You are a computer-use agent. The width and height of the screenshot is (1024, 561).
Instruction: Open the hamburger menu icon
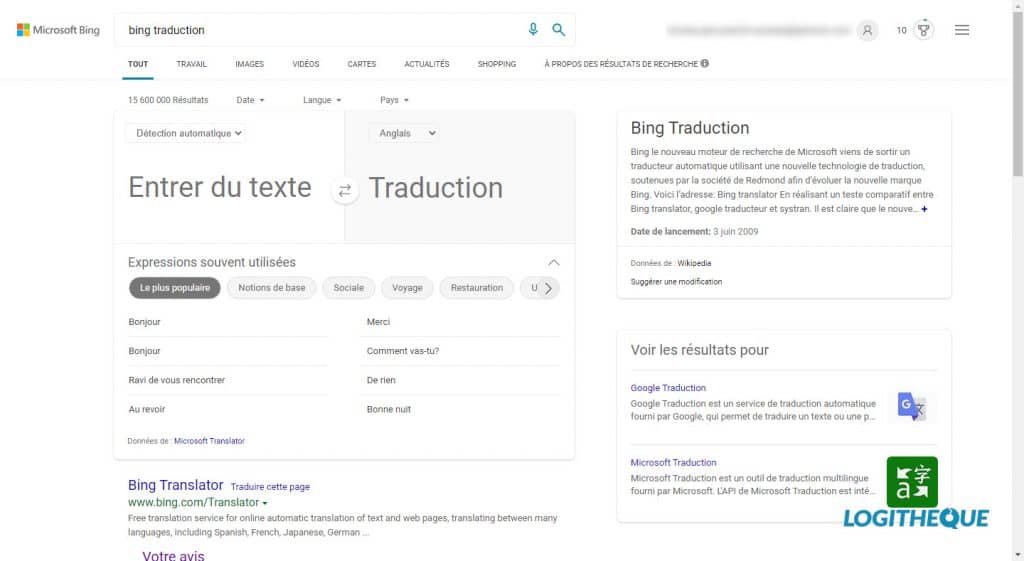click(962, 30)
